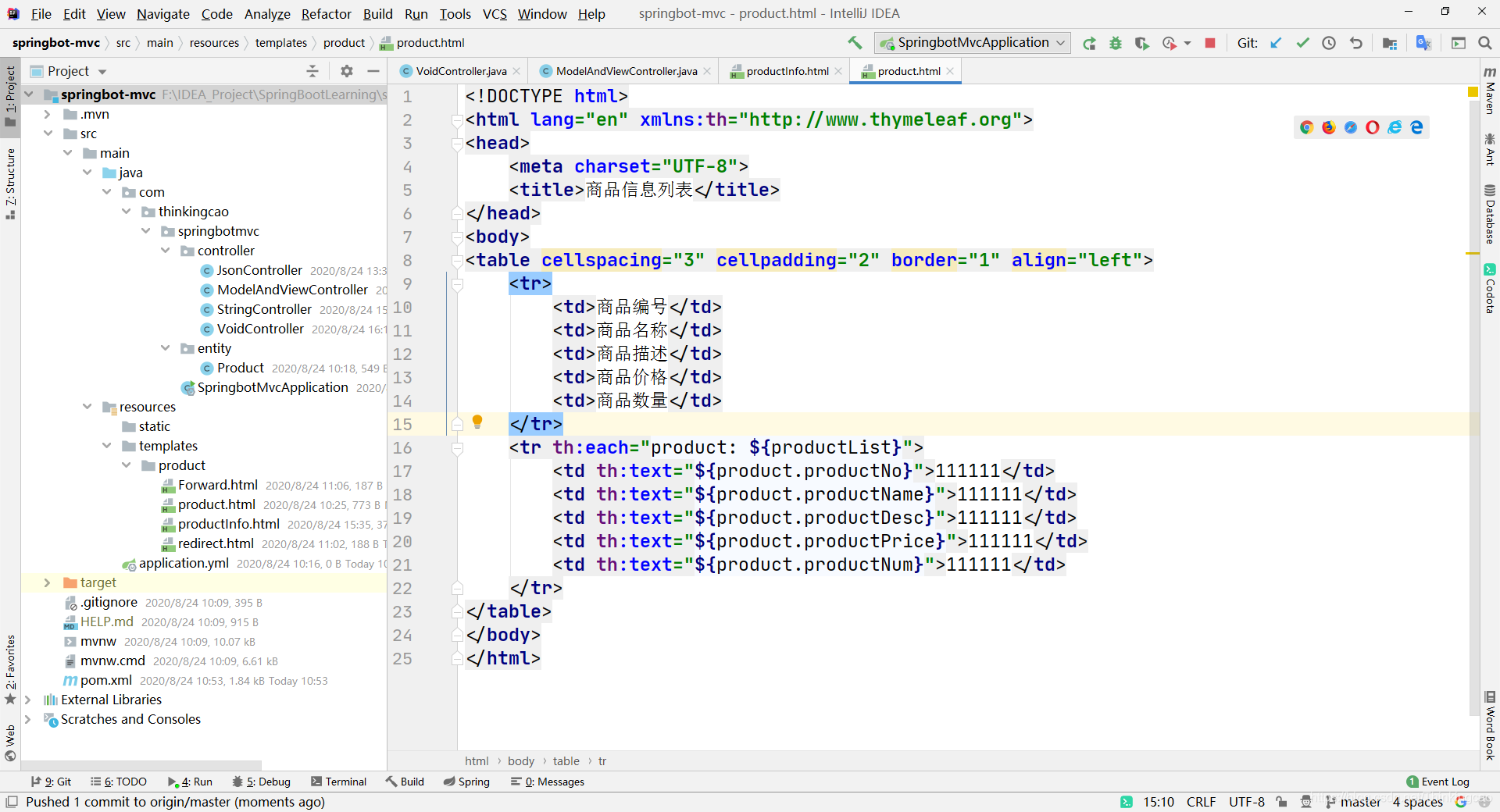1500x812 pixels.
Task: Open the Terminal tool window
Action: point(338,782)
